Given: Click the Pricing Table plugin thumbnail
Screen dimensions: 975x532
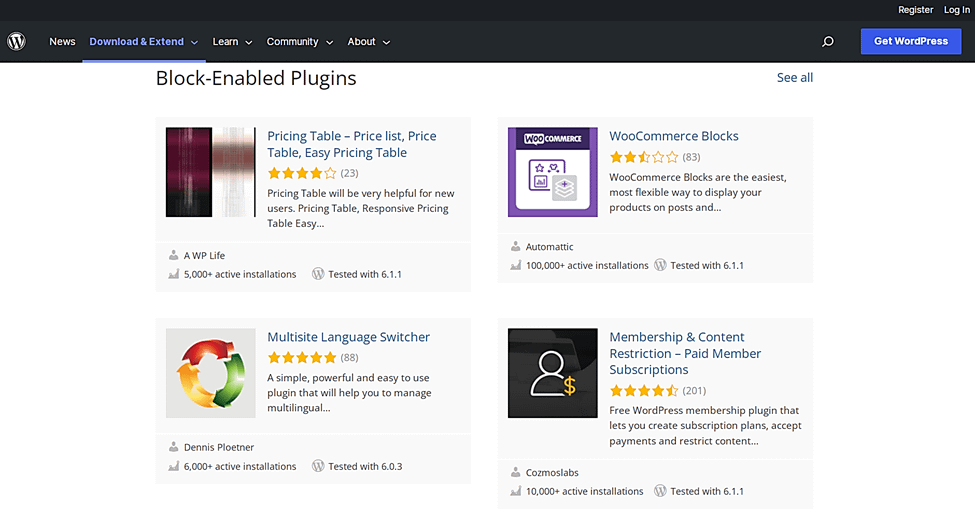Looking at the screenshot, I should (x=210, y=172).
